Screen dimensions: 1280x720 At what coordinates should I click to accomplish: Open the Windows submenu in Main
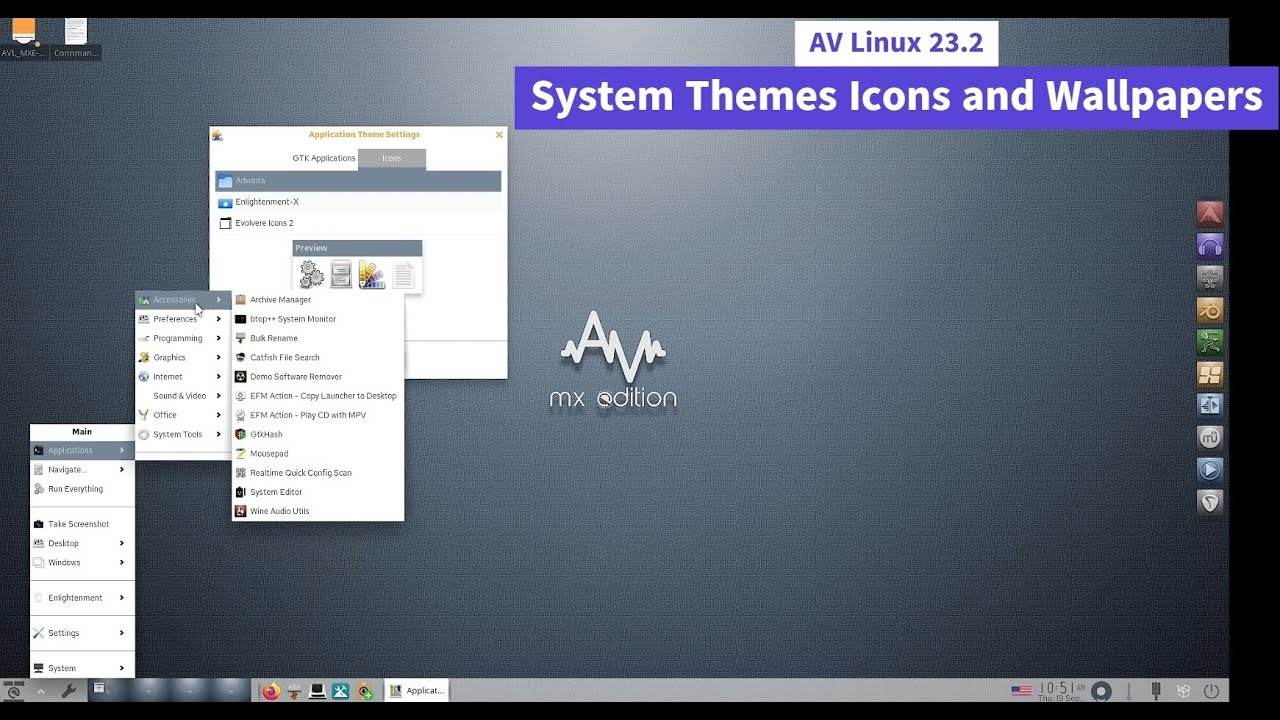tap(82, 563)
